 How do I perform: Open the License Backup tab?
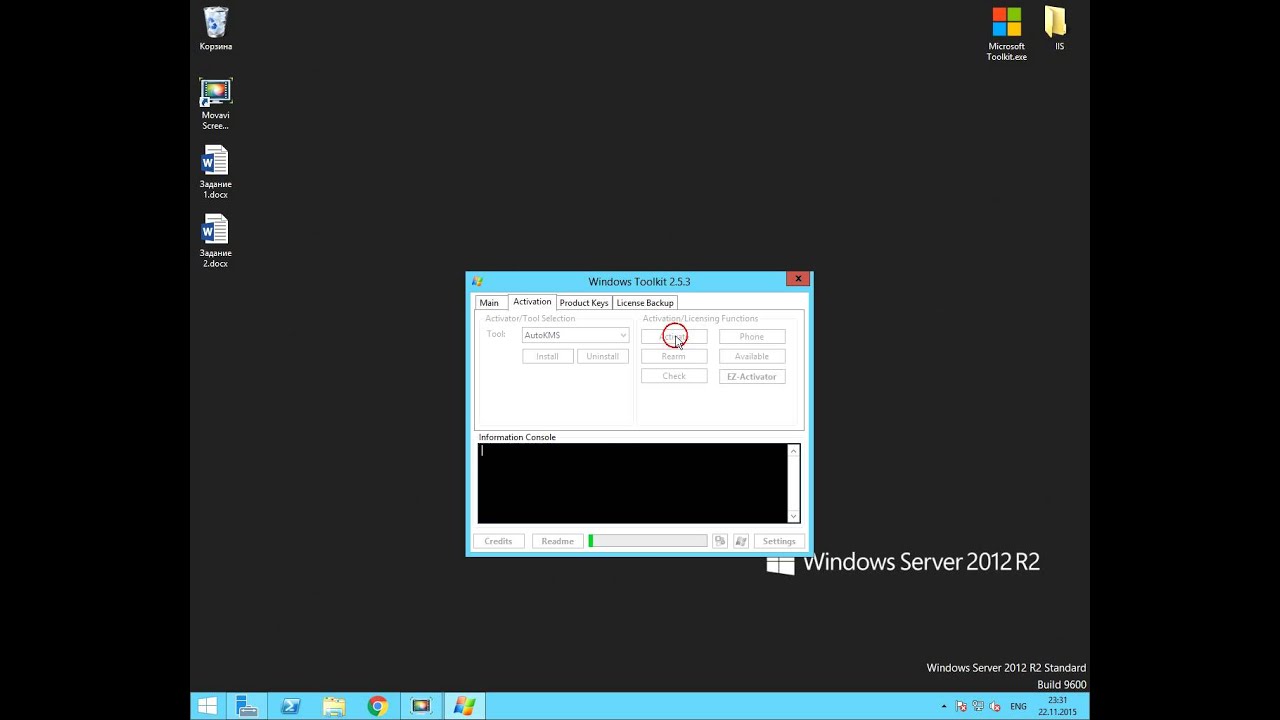click(645, 303)
